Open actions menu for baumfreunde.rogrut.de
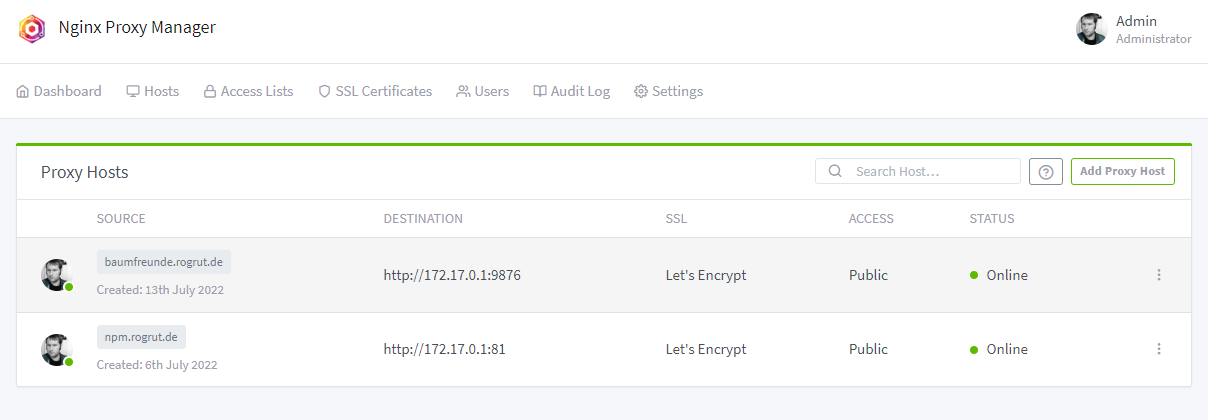The image size is (1208, 420). click(1159, 275)
